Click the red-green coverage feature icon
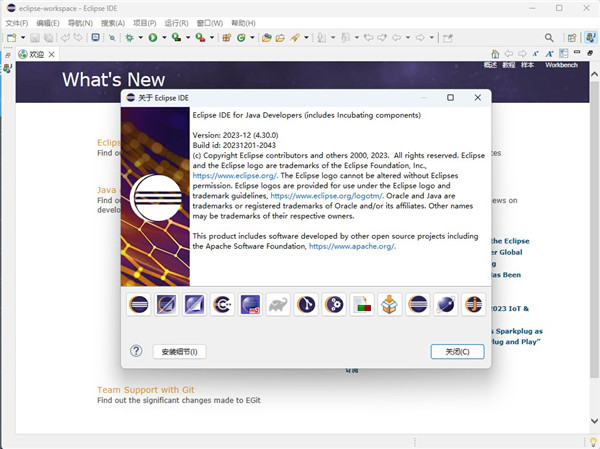Screen dimensions: 600x449 pyautogui.click(x=362, y=305)
